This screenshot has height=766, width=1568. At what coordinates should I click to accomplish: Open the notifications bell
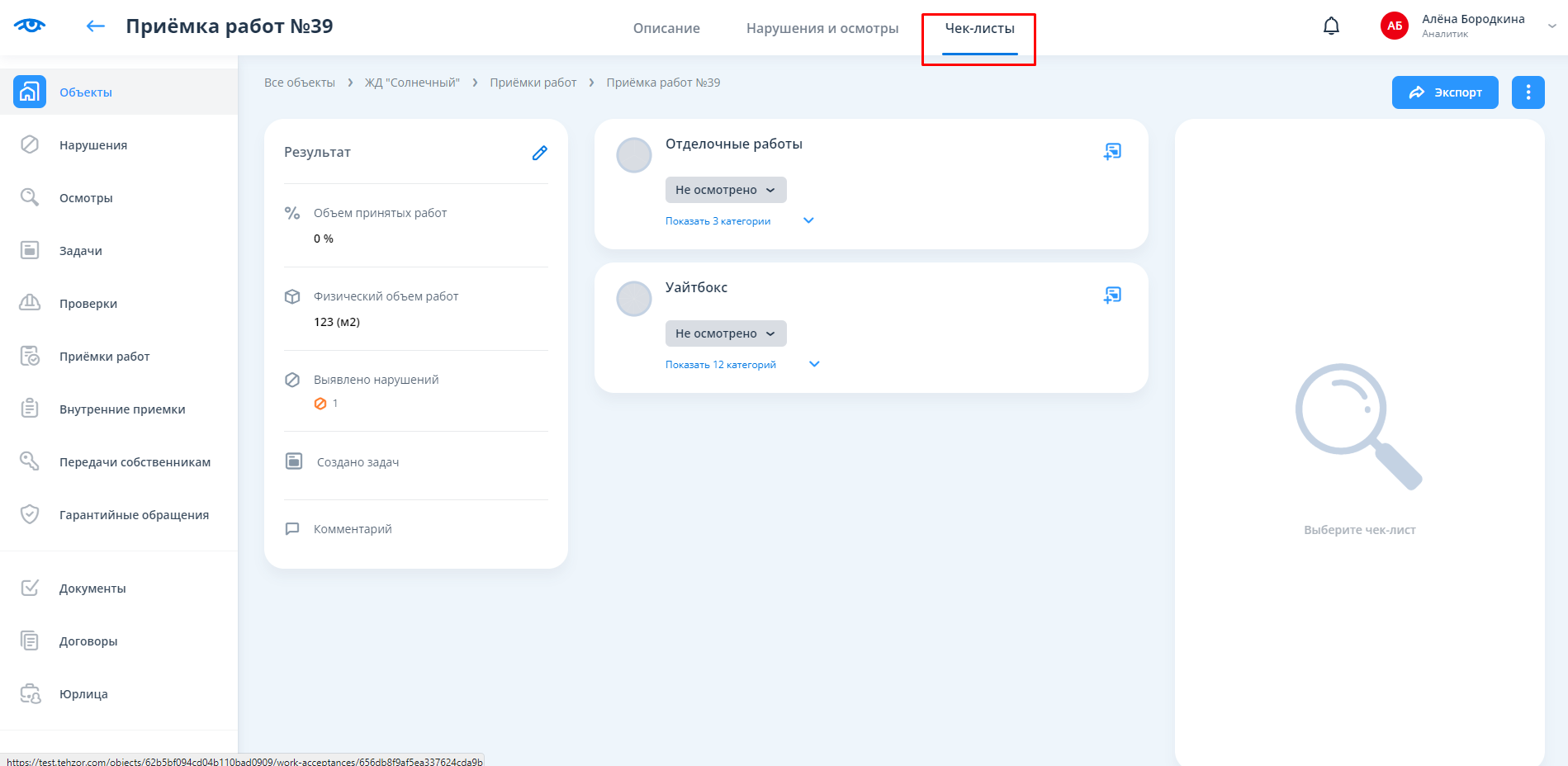pyautogui.click(x=1331, y=26)
